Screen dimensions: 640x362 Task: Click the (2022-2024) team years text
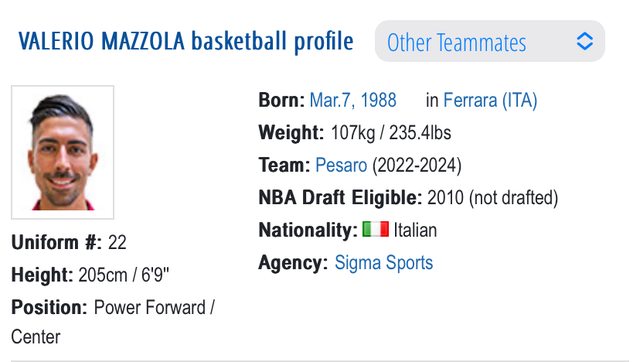(417, 165)
